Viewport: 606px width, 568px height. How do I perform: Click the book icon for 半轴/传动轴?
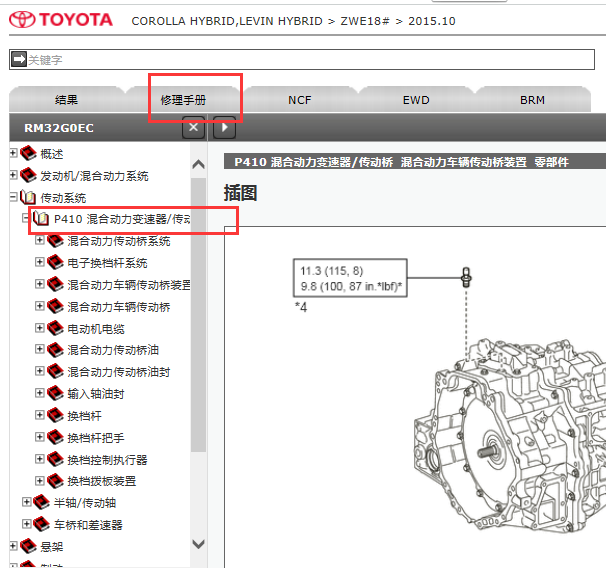point(41,502)
